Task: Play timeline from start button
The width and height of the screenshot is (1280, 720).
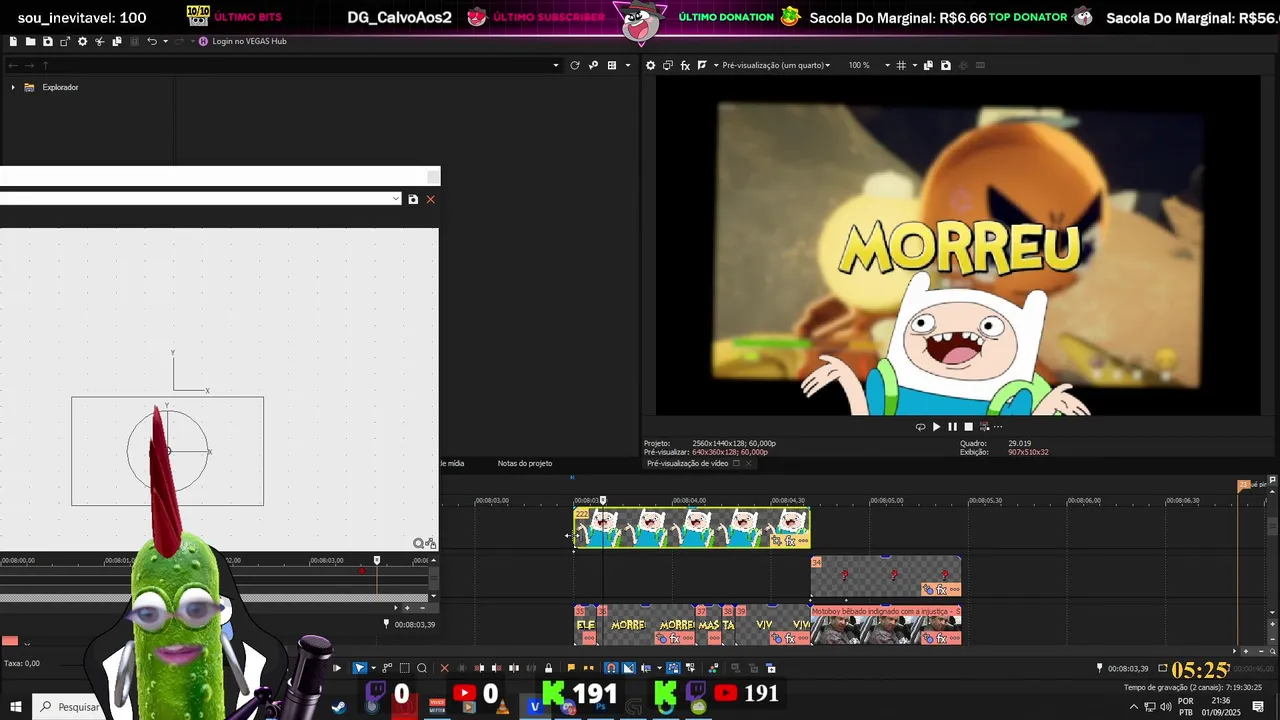Action: coord(336,668)
